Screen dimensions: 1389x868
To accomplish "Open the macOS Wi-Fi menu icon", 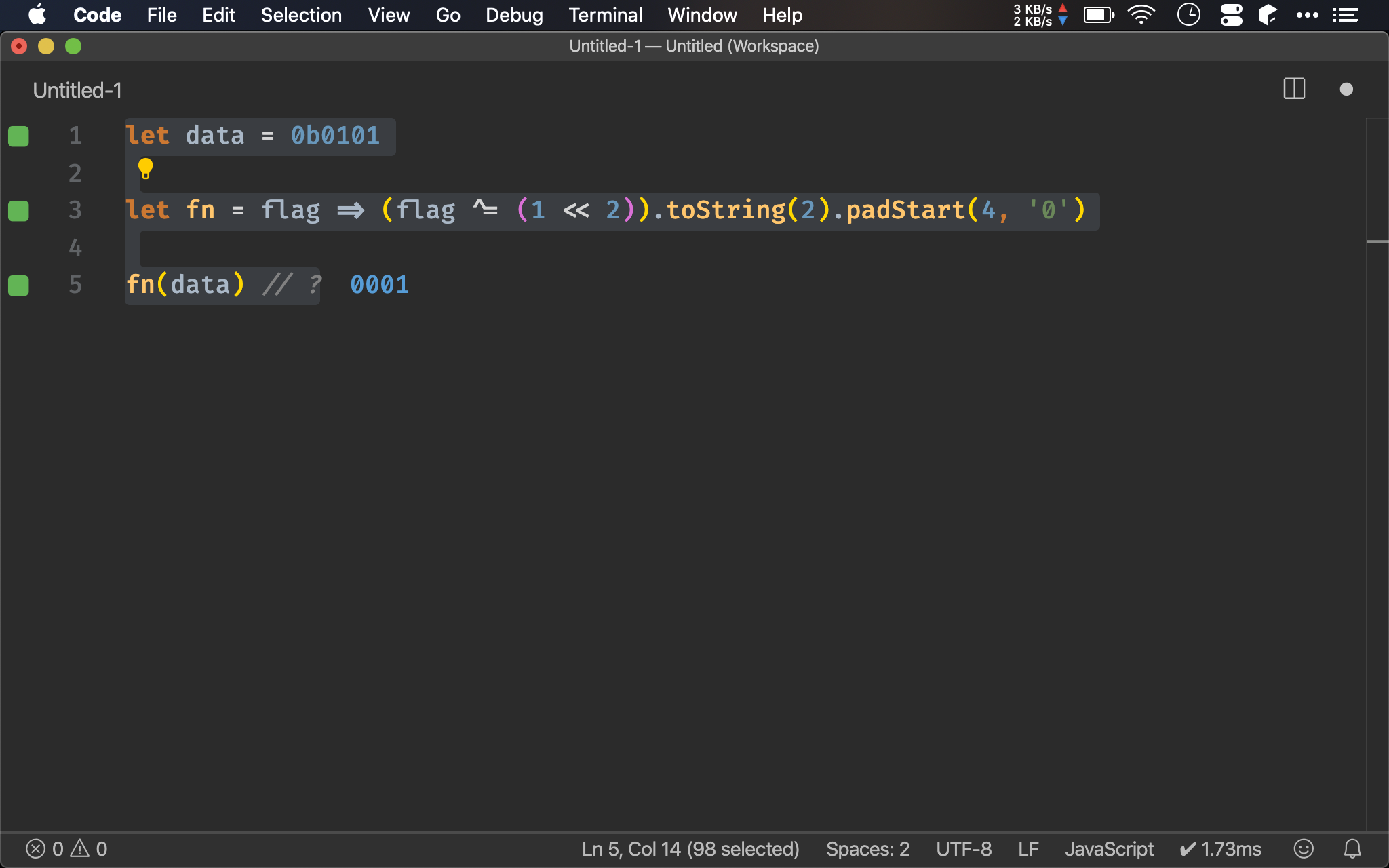I will 1141,15.
